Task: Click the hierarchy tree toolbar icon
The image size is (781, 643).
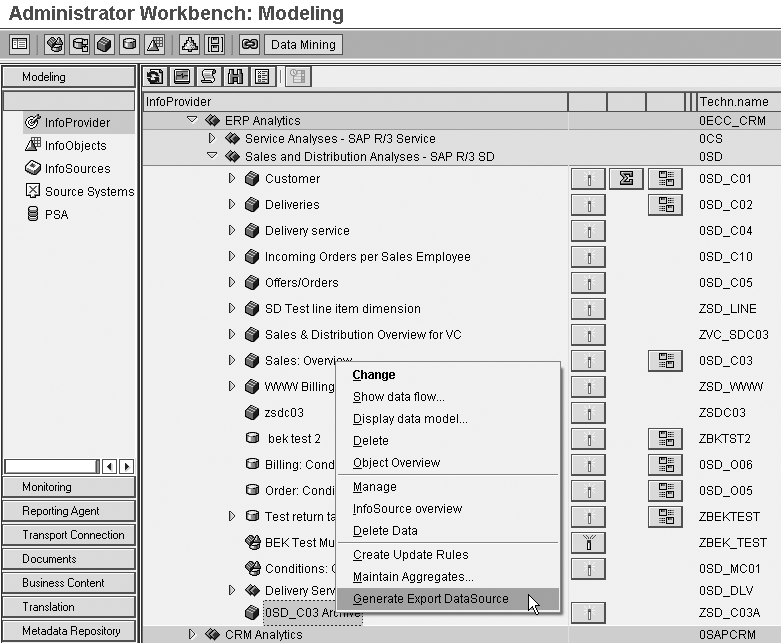Action: pyautogui.click(x=189, y=44)
